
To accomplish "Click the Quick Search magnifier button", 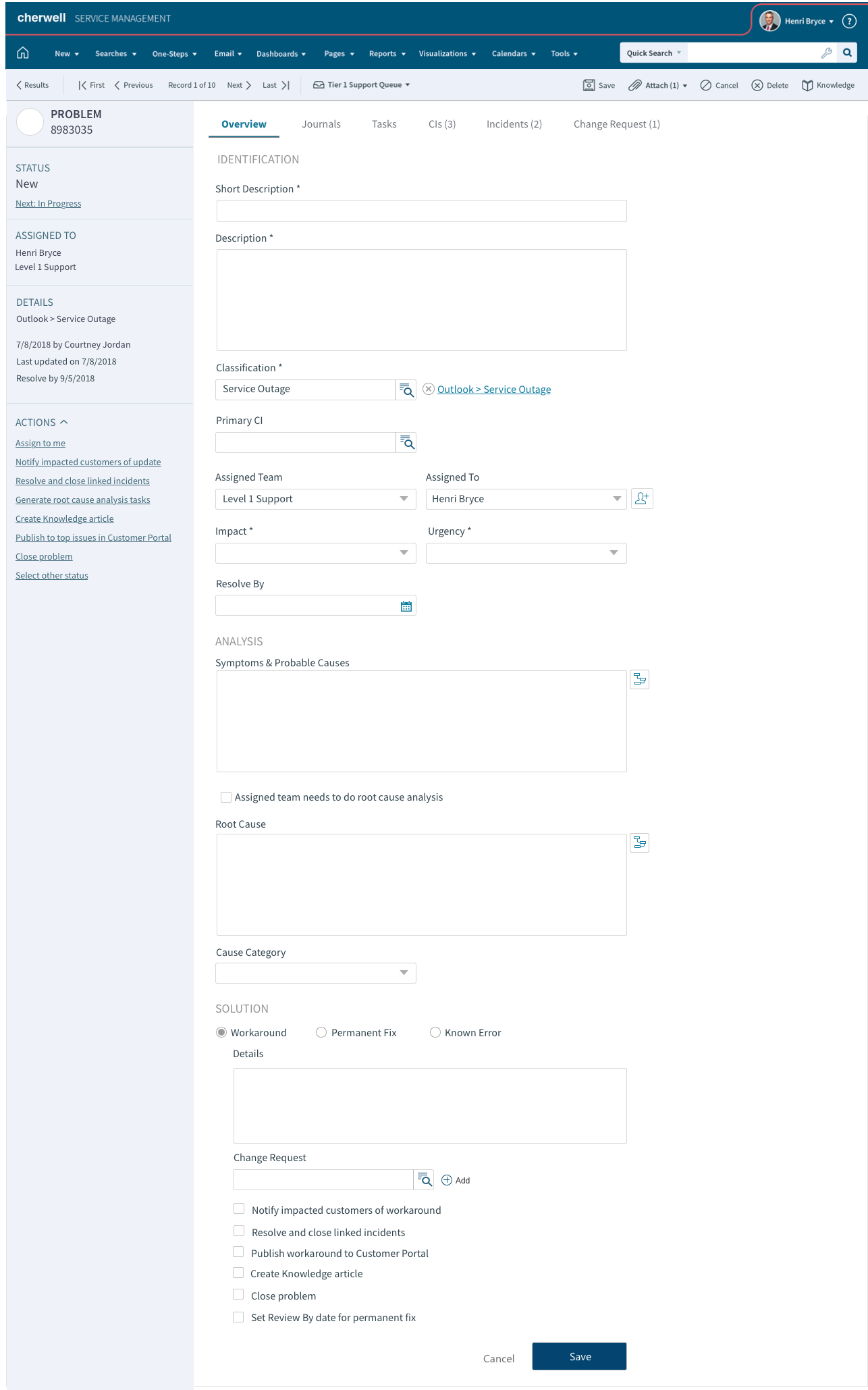I will (847, 53).
